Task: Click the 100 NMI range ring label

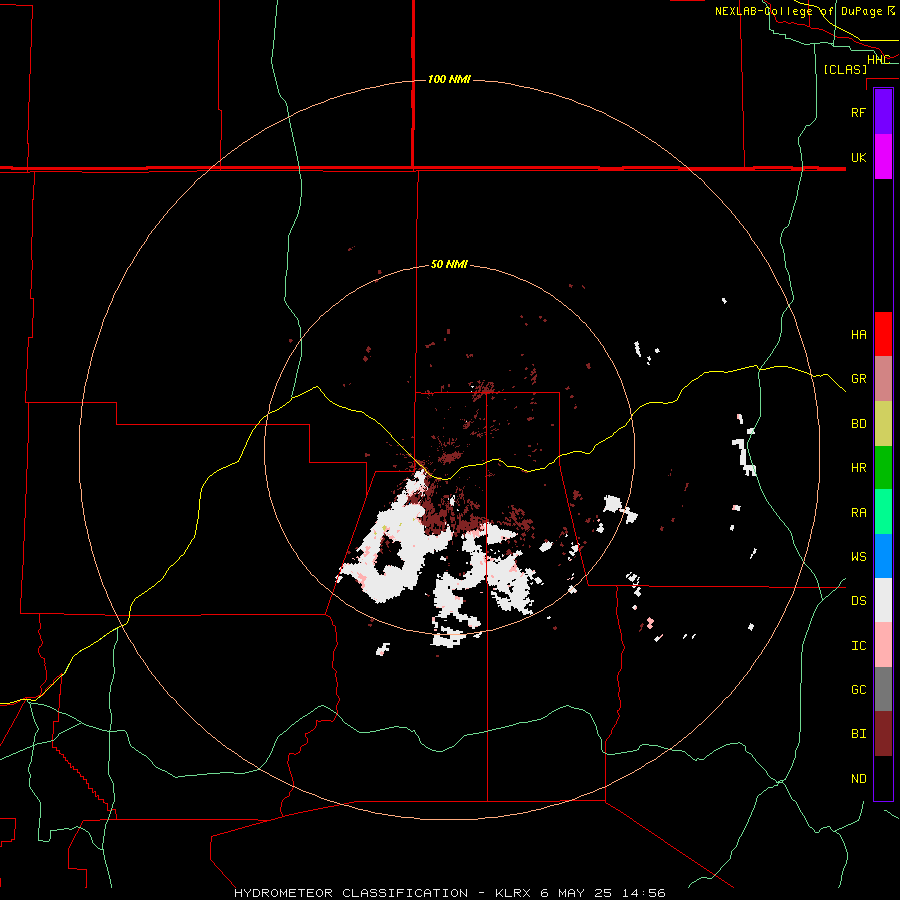Action: pos(449,79)
